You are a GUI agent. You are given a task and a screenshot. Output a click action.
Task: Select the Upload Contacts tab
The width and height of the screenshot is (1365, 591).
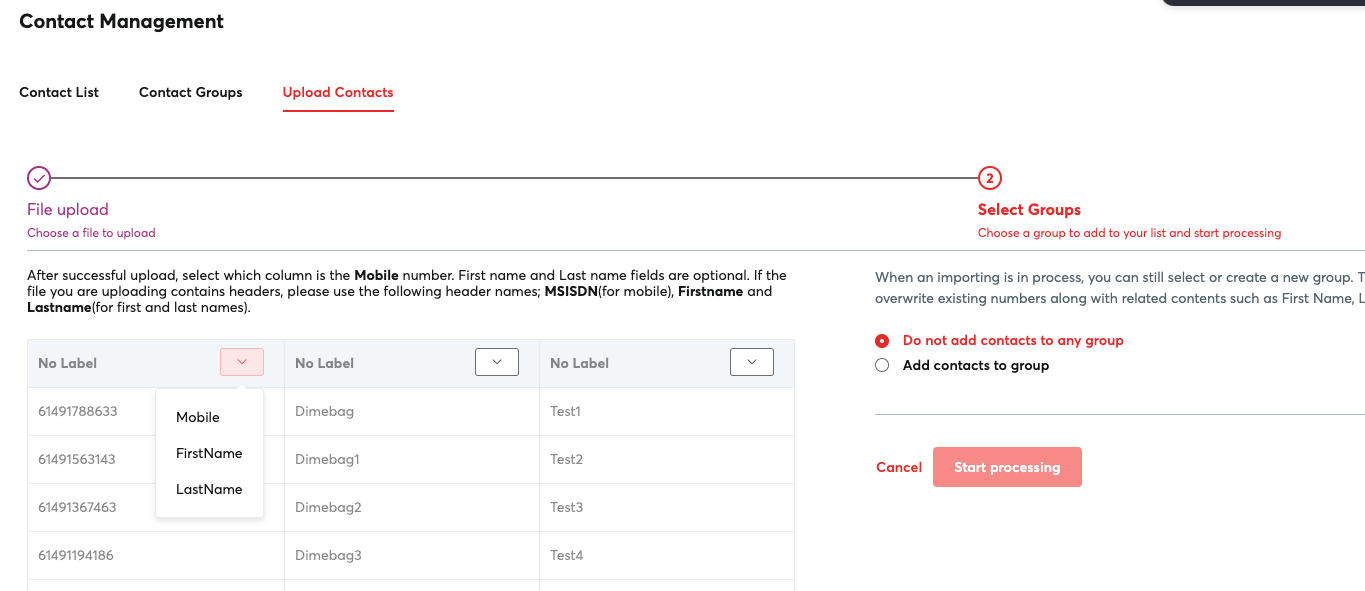click(337, 92)
